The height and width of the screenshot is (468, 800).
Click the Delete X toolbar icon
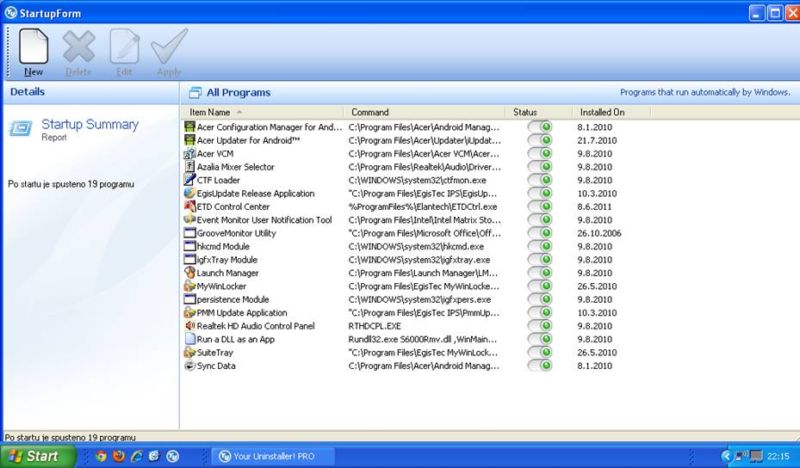coord(79,46)
